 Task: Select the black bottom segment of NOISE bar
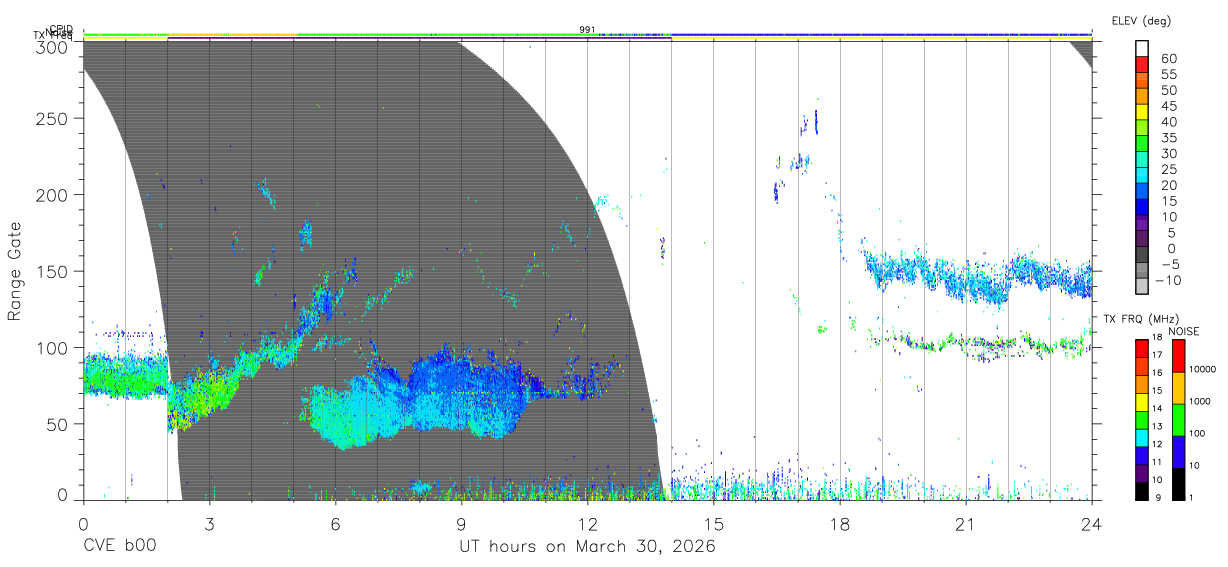1178,484
